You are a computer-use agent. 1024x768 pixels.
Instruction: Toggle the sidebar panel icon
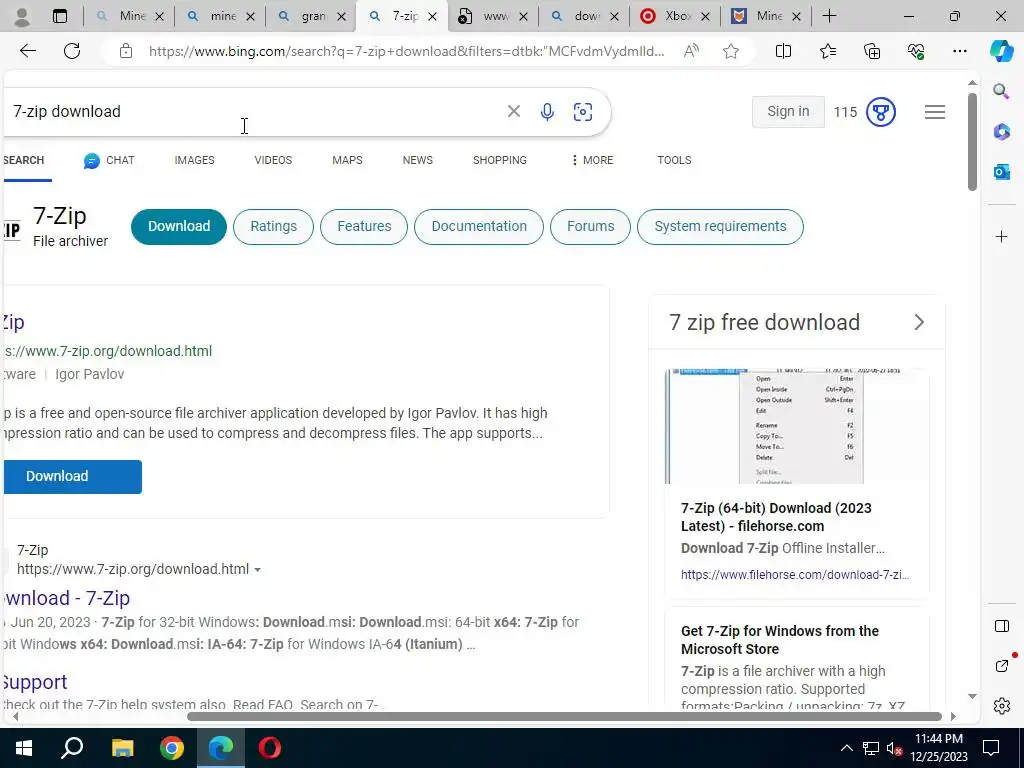[1001, 626]
